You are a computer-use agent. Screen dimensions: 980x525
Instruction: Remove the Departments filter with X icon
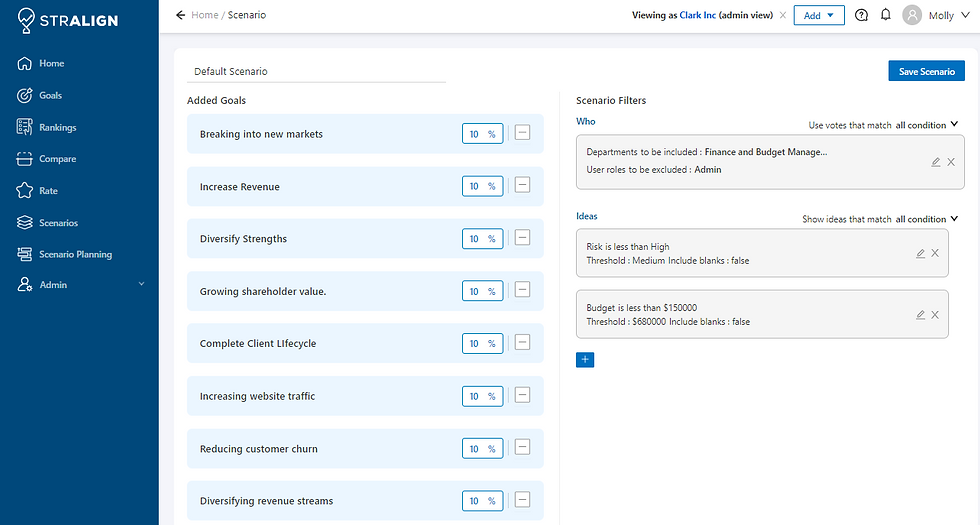tap(951, 162)
